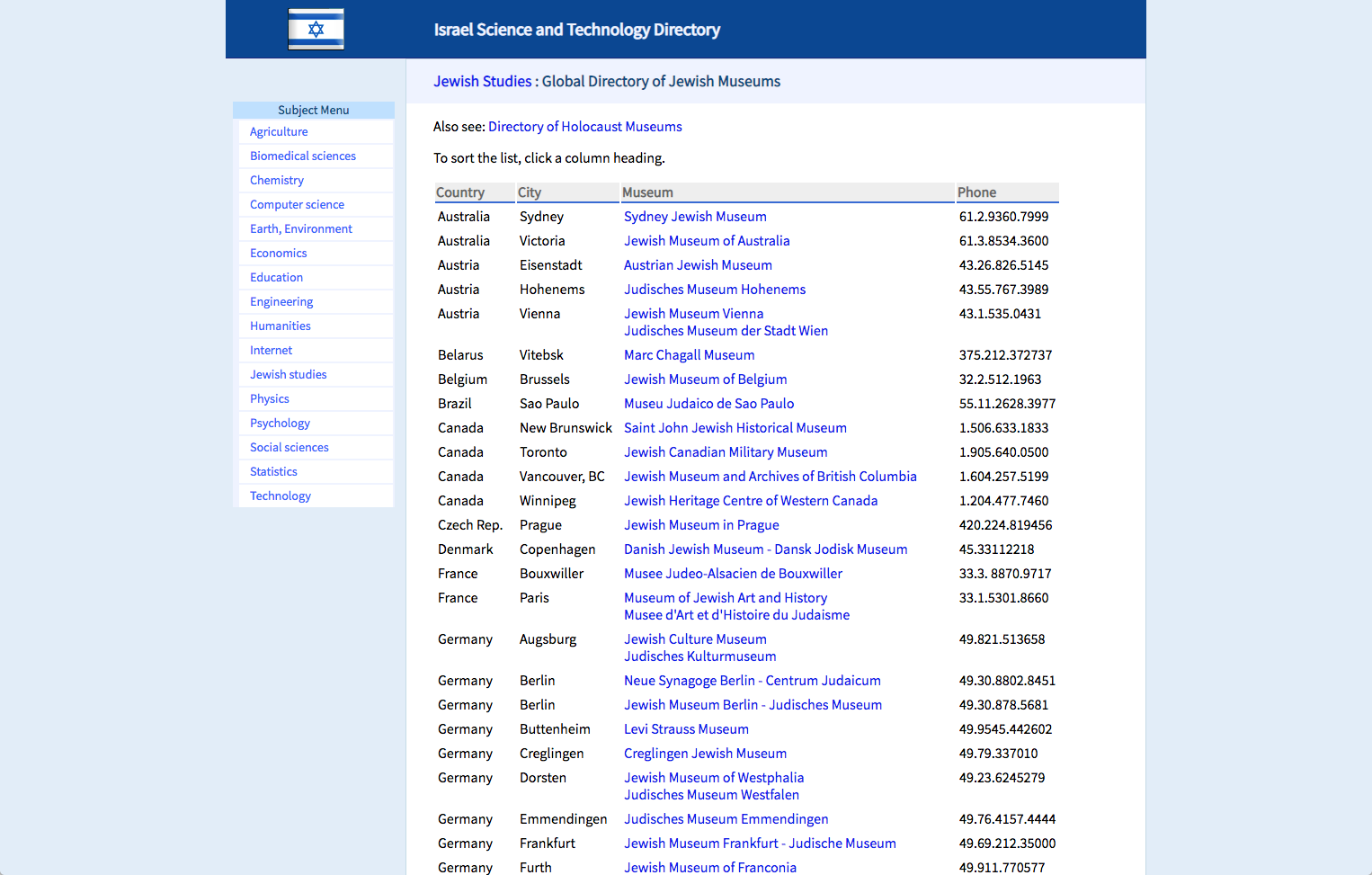Screen dimensions: 1372x875
Task: Open Jewish Museum and Archives of British Columbia
Action: coord(771,477)
